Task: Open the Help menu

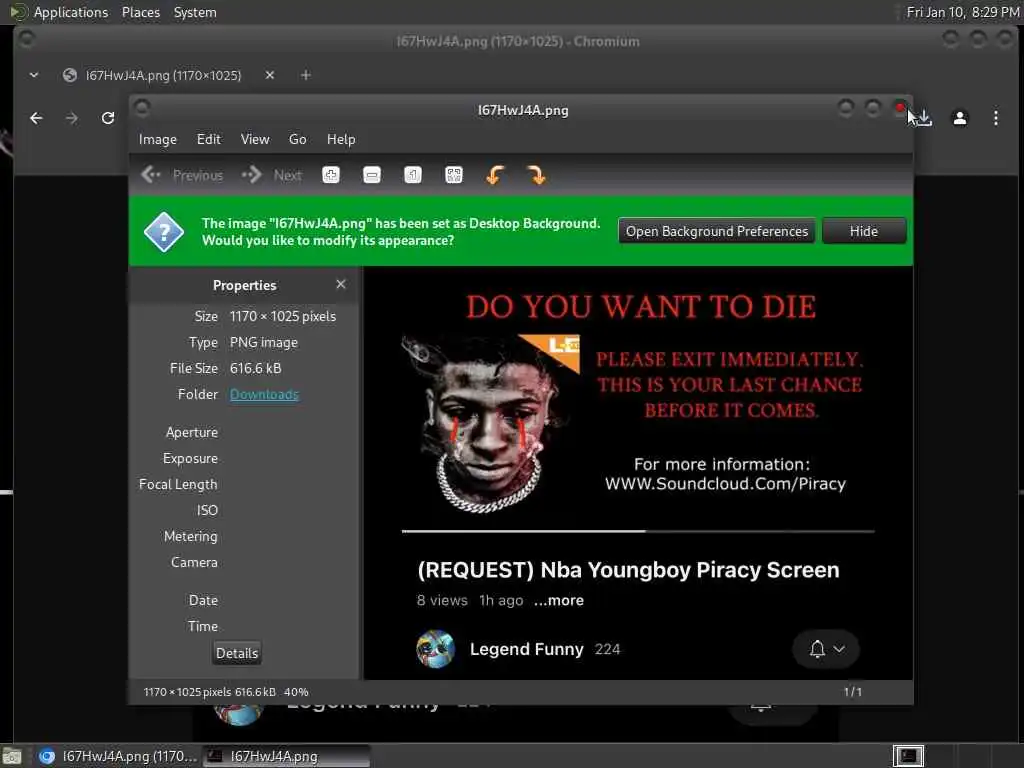Action: coord(341,139)
